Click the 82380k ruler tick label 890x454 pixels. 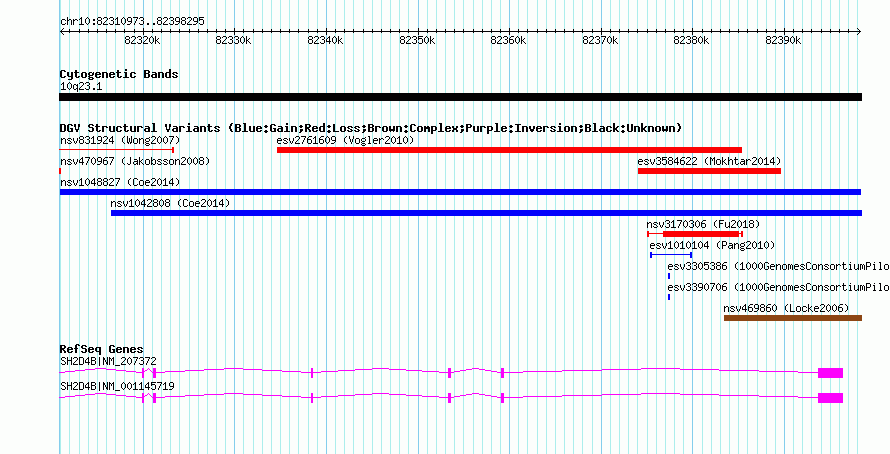point(692,41)
